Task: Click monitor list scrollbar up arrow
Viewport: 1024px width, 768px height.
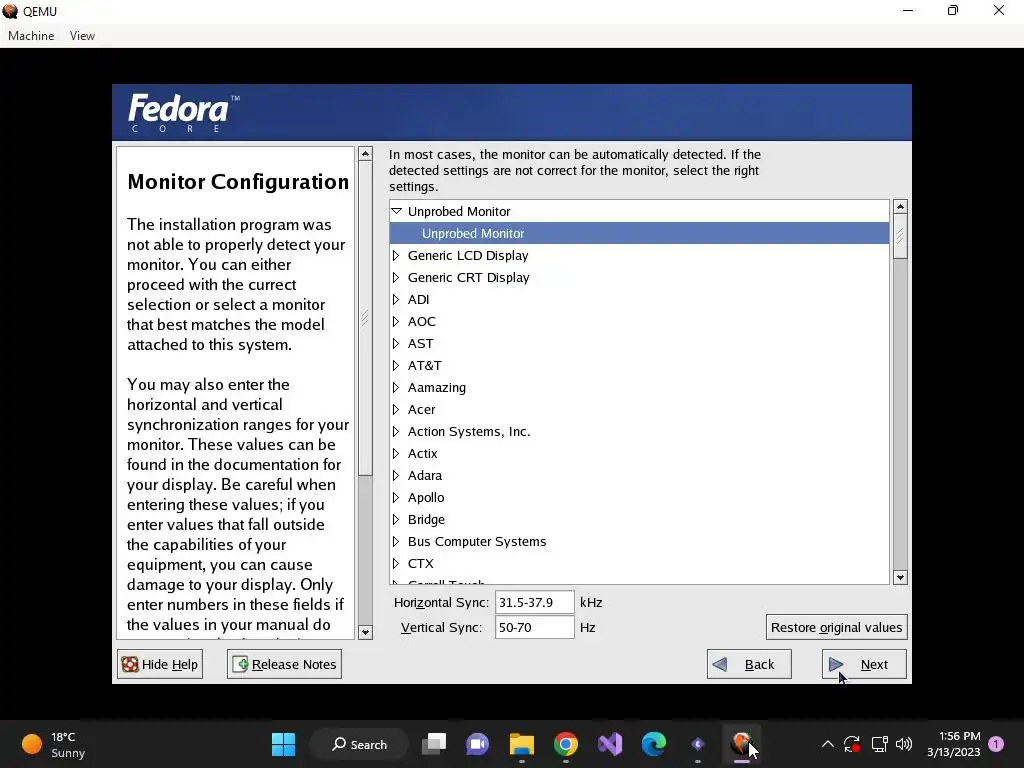Action: click(x=900, y=207)
